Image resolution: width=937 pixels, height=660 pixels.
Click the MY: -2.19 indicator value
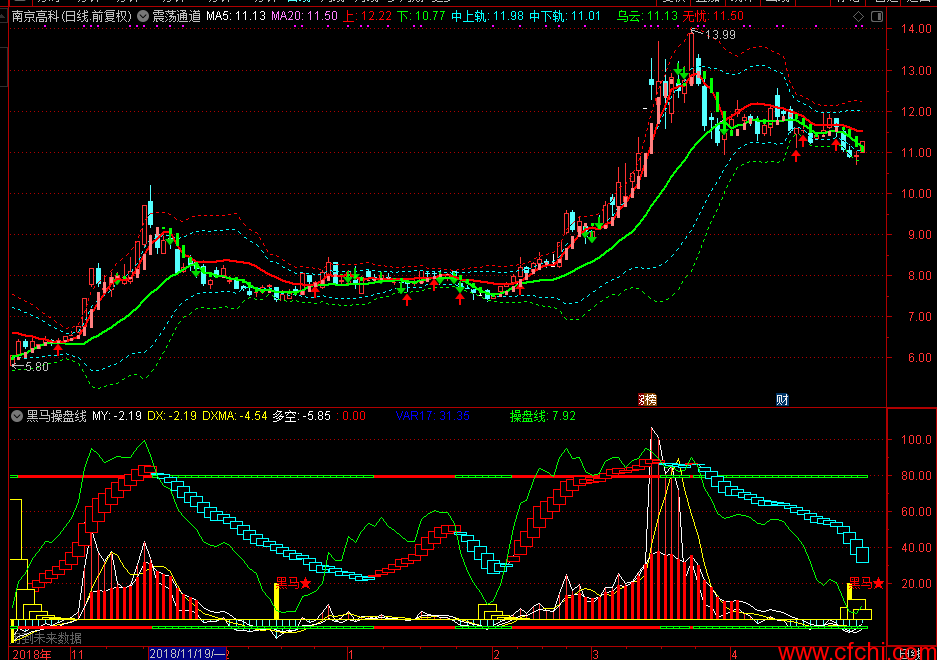(x=117, y=415)
